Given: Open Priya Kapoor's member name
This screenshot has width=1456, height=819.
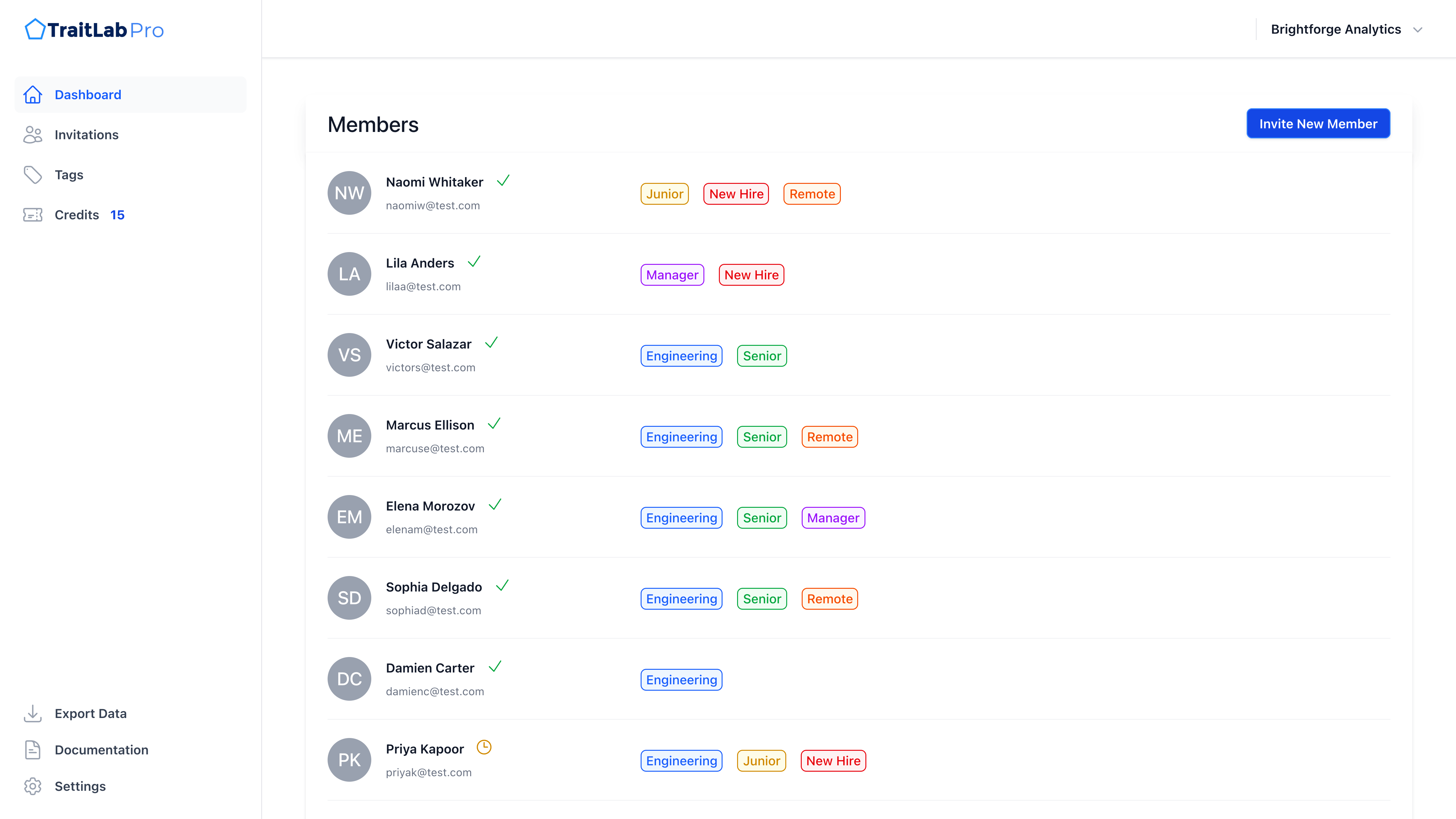Looking at the screenshot, I should click(425, 749).
